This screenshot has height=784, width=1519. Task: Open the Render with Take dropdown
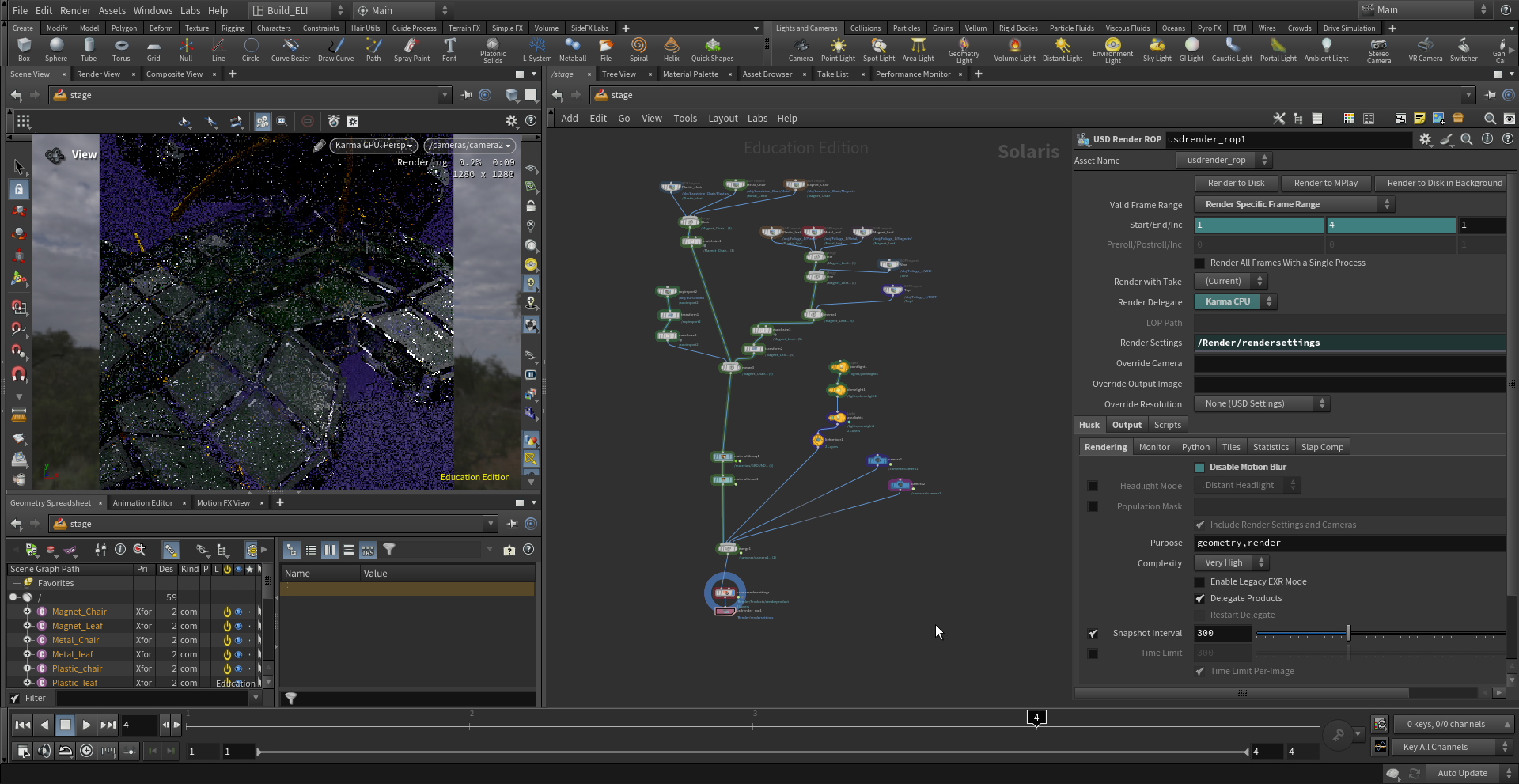point(1230,282)
